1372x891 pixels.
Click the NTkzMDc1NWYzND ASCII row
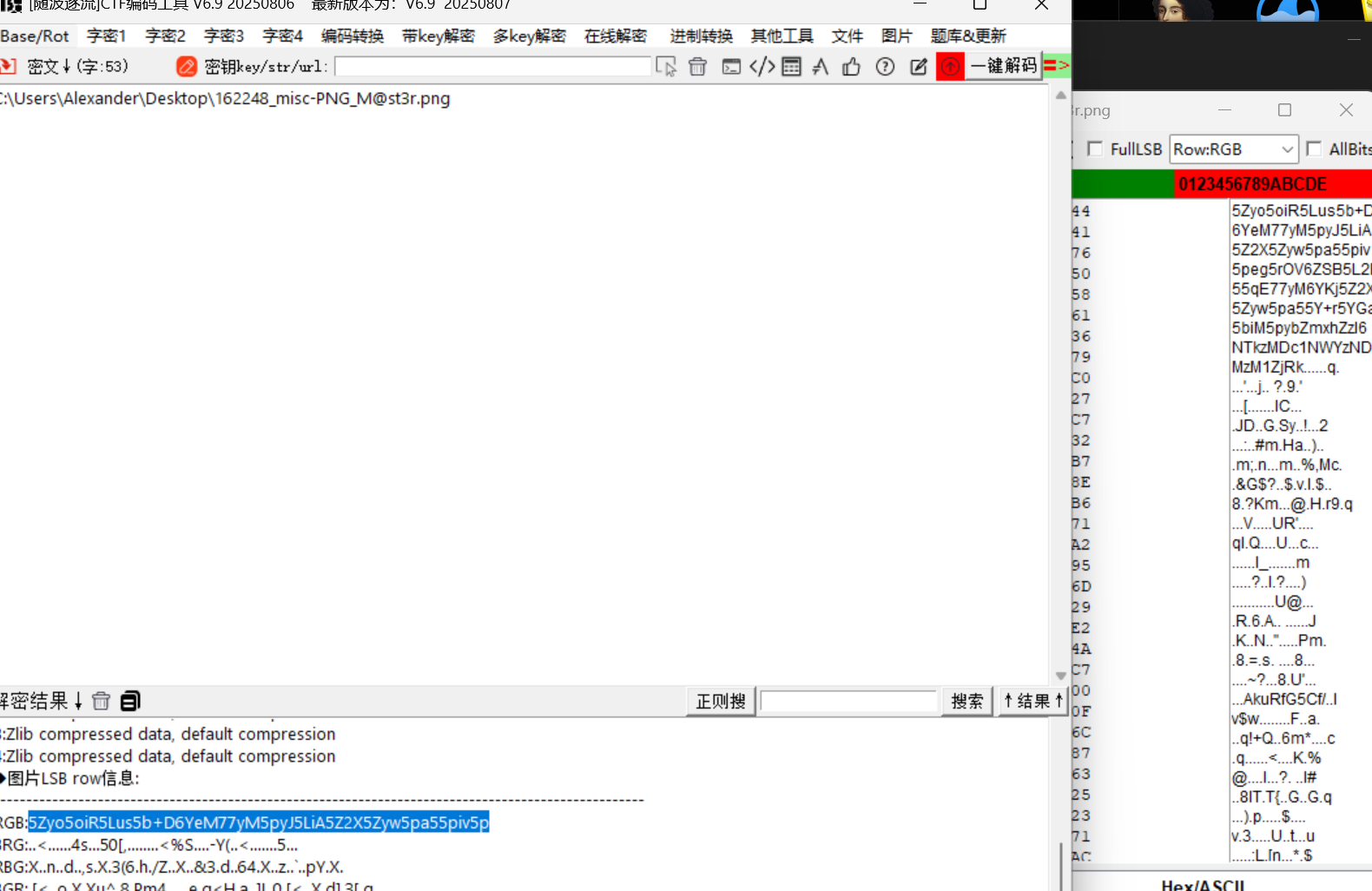pos(1301,347)
